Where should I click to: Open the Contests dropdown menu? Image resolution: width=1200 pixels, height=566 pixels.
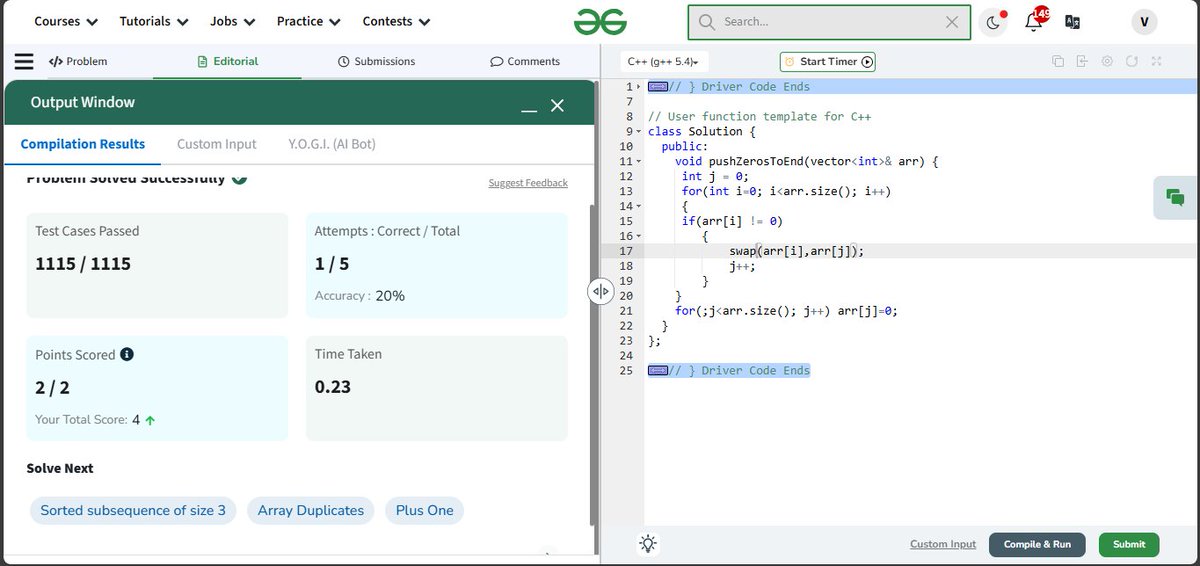tap(397, 21)
